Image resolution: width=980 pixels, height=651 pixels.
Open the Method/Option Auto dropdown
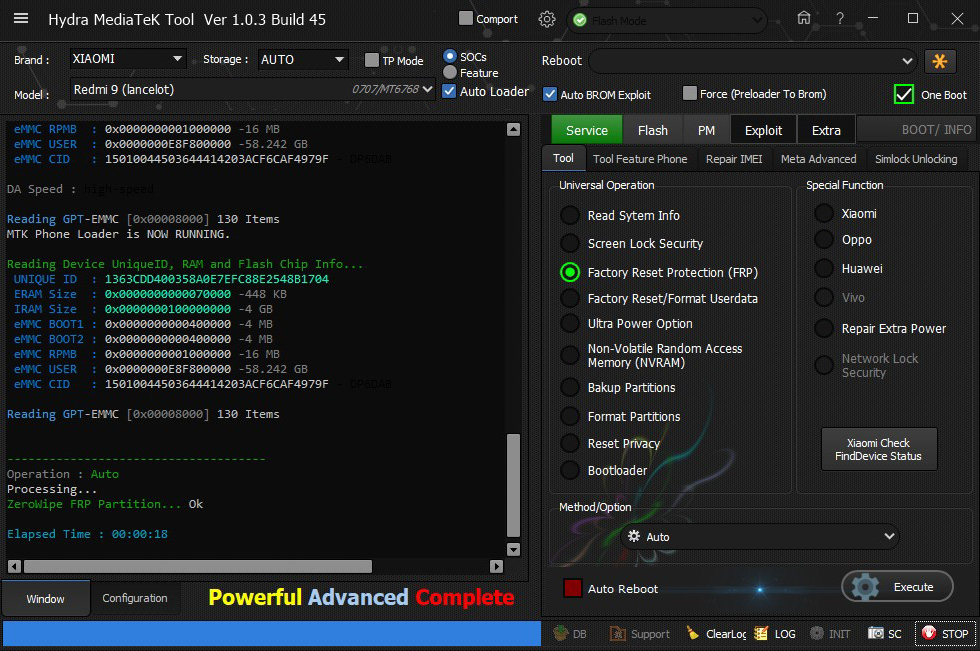coord(760,536)
